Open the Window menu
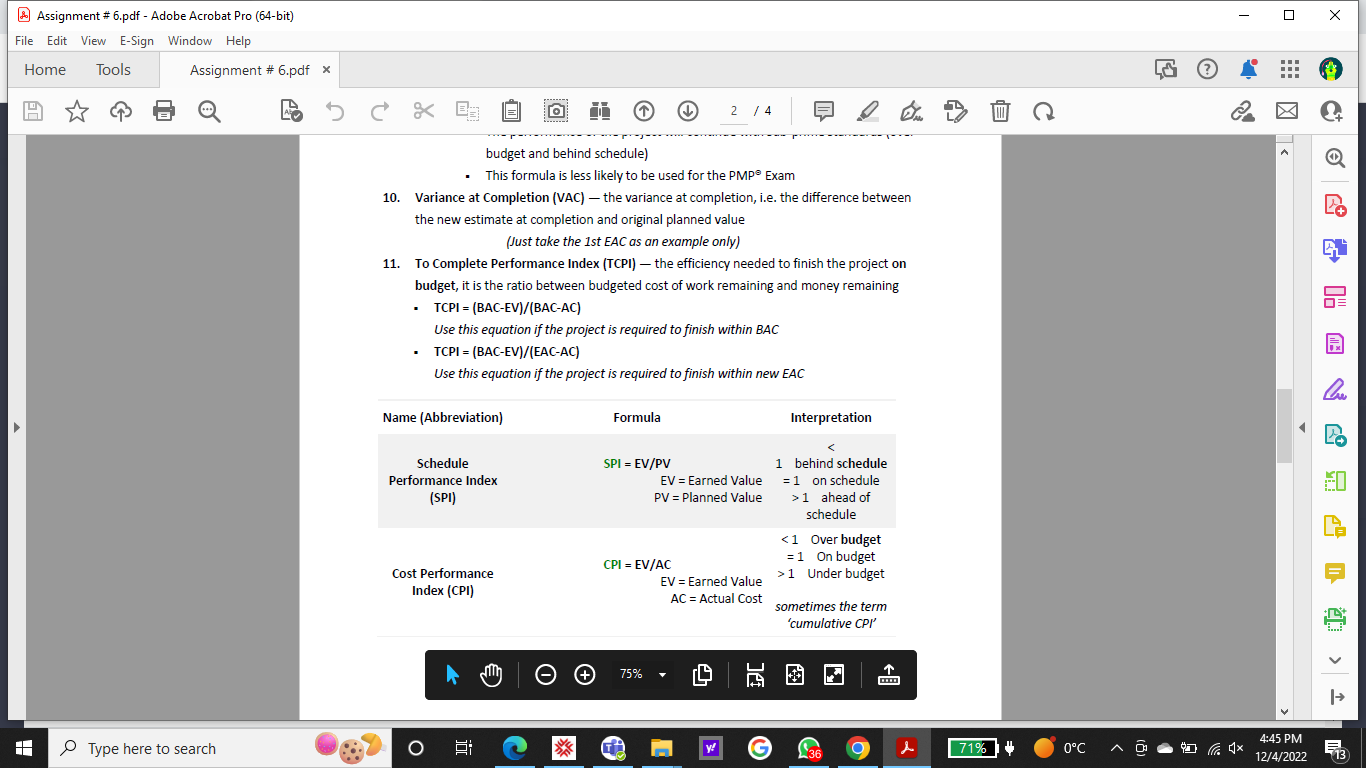1366x768 pixels. click(x=190, y=41)
